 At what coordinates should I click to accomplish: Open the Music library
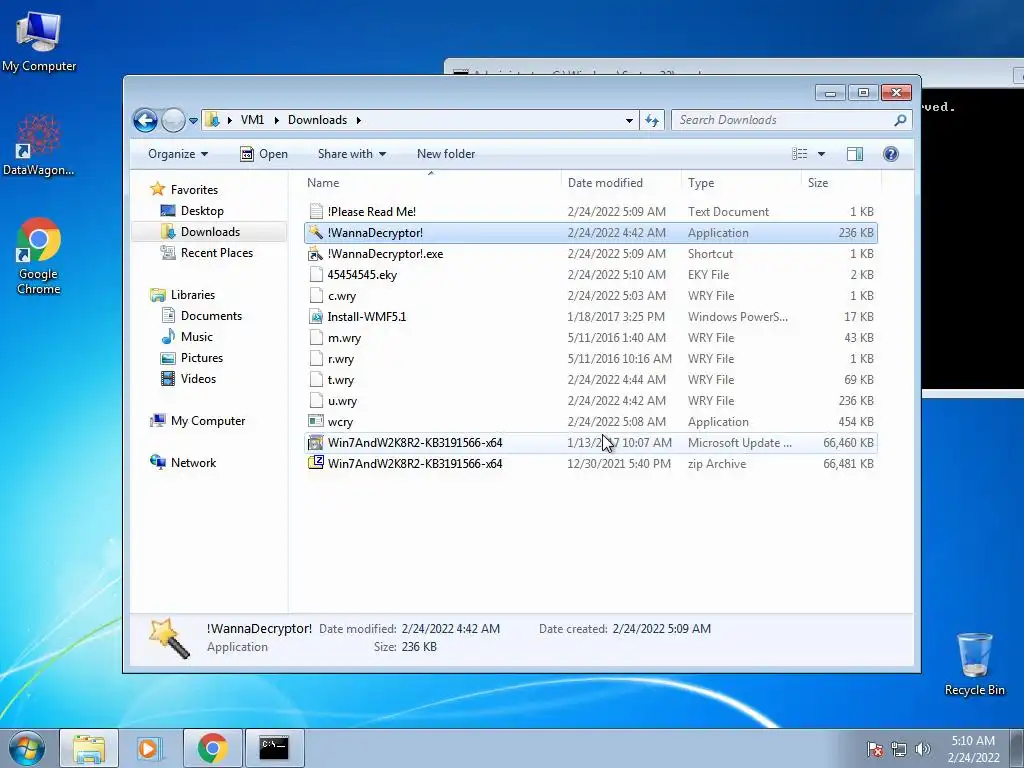point(197,336)
